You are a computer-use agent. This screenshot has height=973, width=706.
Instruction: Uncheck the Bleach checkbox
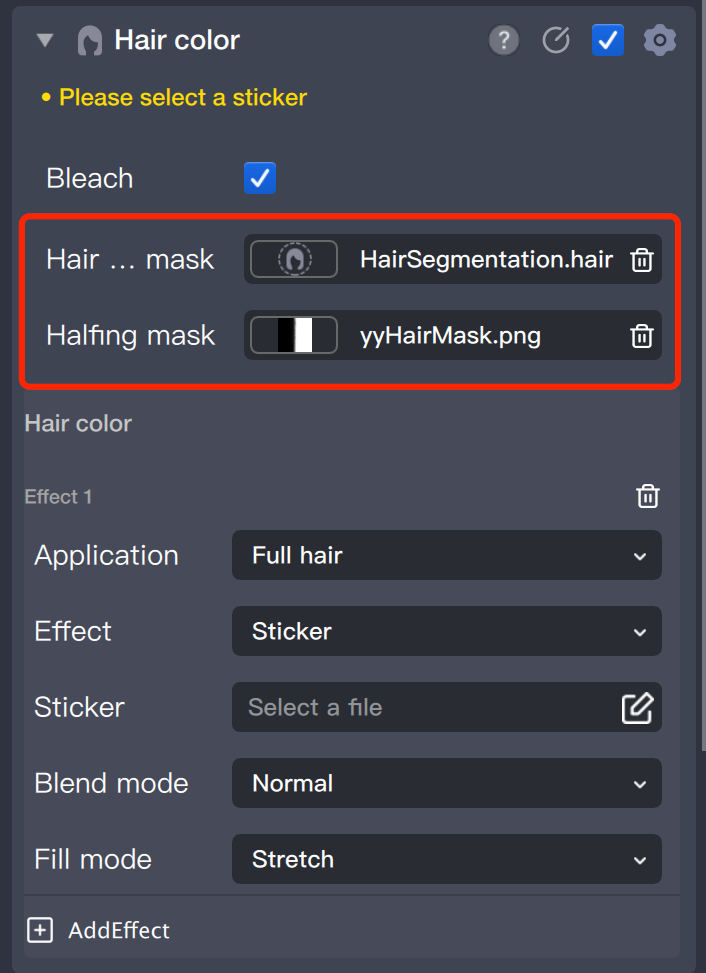click(260, 179)
